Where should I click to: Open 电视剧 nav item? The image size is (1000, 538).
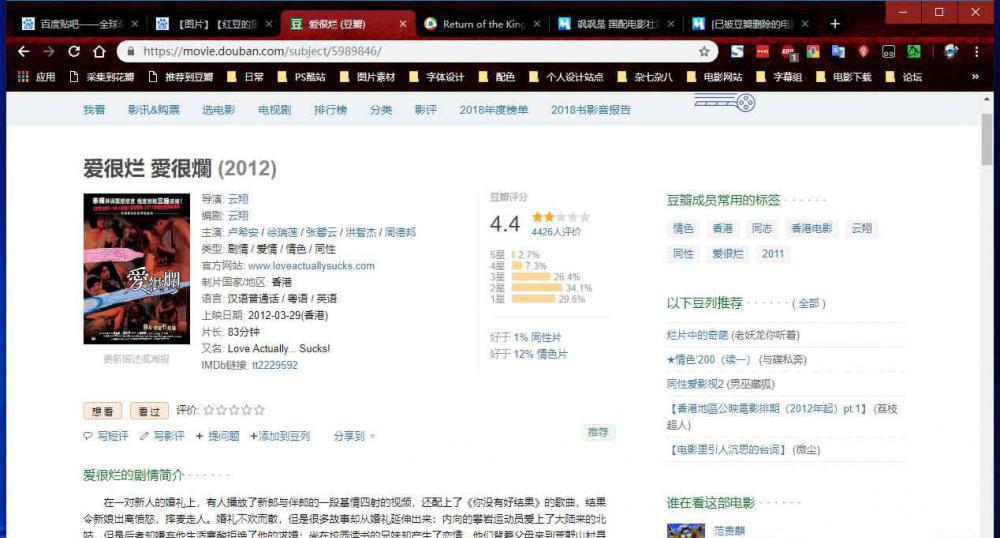[x=274, y=110]
